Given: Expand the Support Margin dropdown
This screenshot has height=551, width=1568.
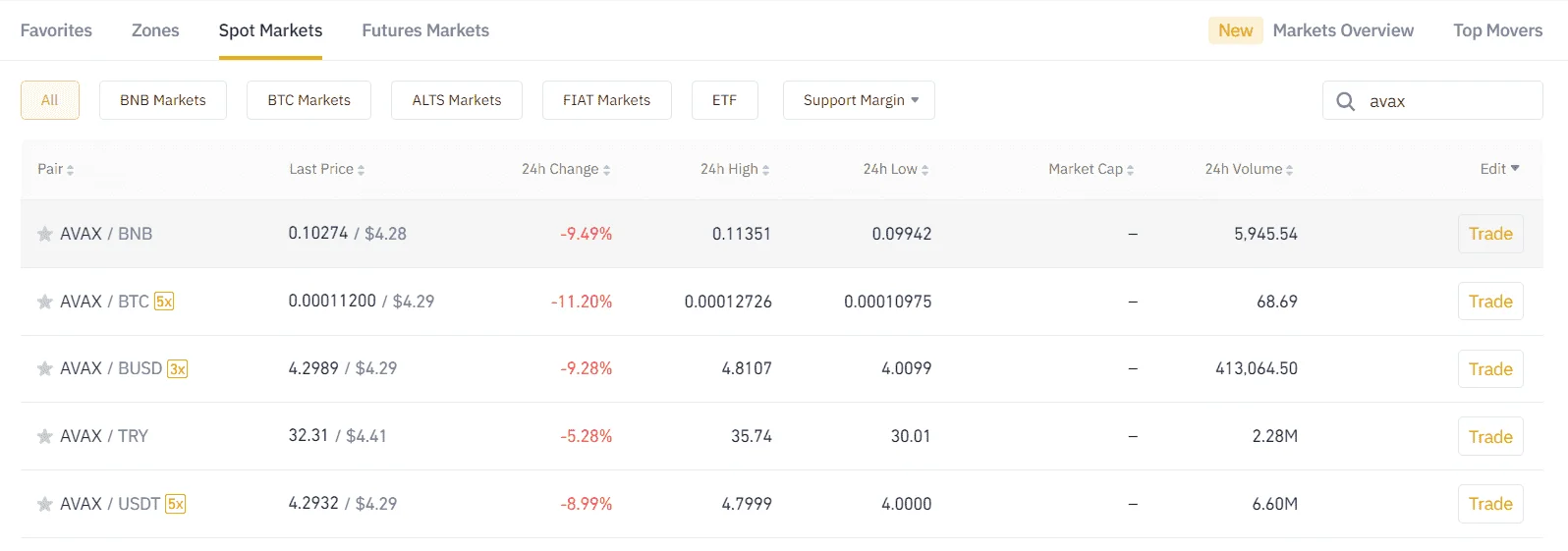Looking at the screenshot, I should [859, 100].
